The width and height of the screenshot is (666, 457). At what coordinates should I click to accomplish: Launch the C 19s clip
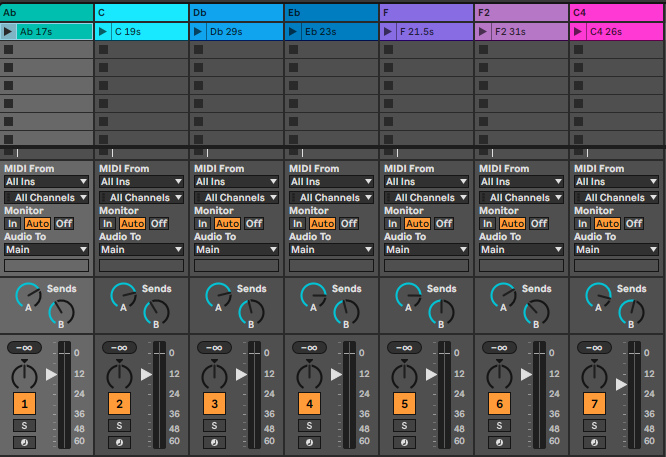pos(103,31)
